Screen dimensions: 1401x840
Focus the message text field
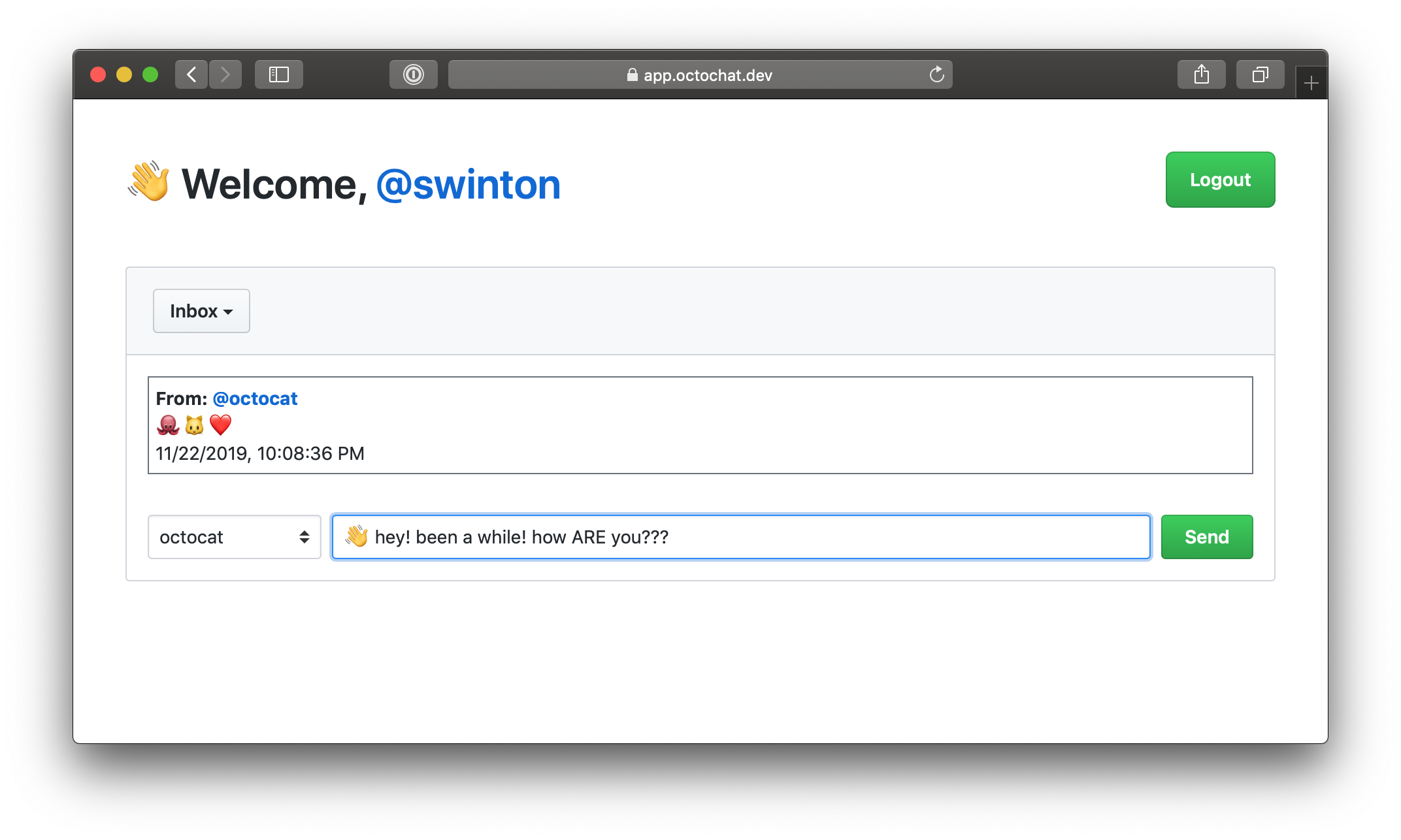coord(741,537)
